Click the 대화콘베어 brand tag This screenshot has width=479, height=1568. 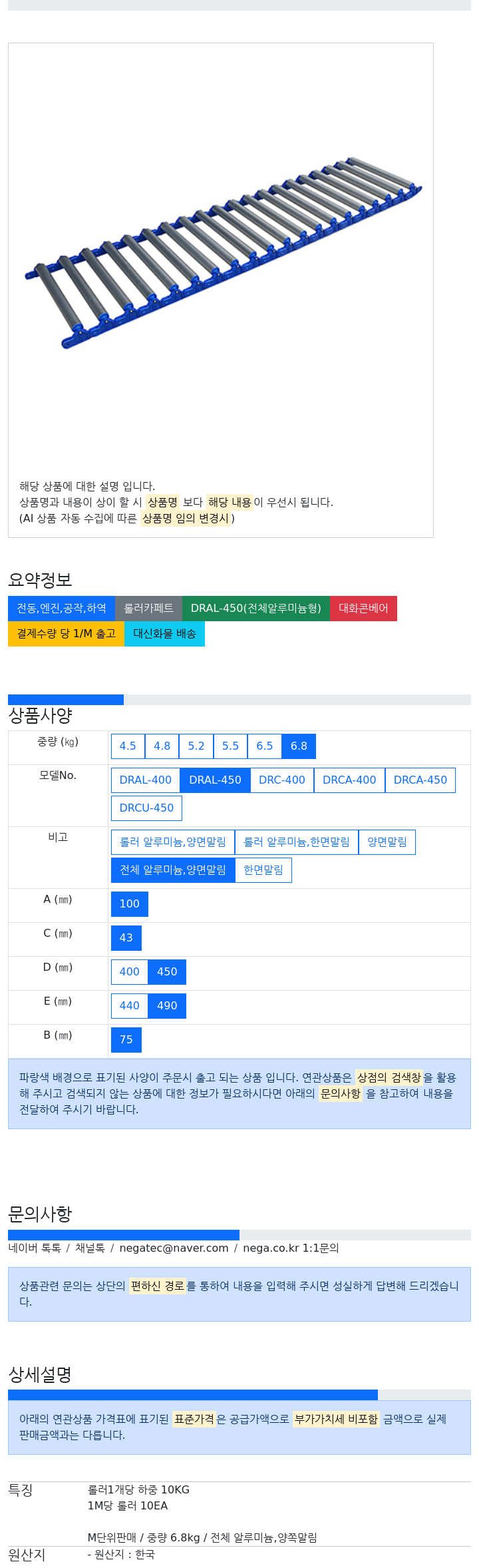click(x=363, y=609)
